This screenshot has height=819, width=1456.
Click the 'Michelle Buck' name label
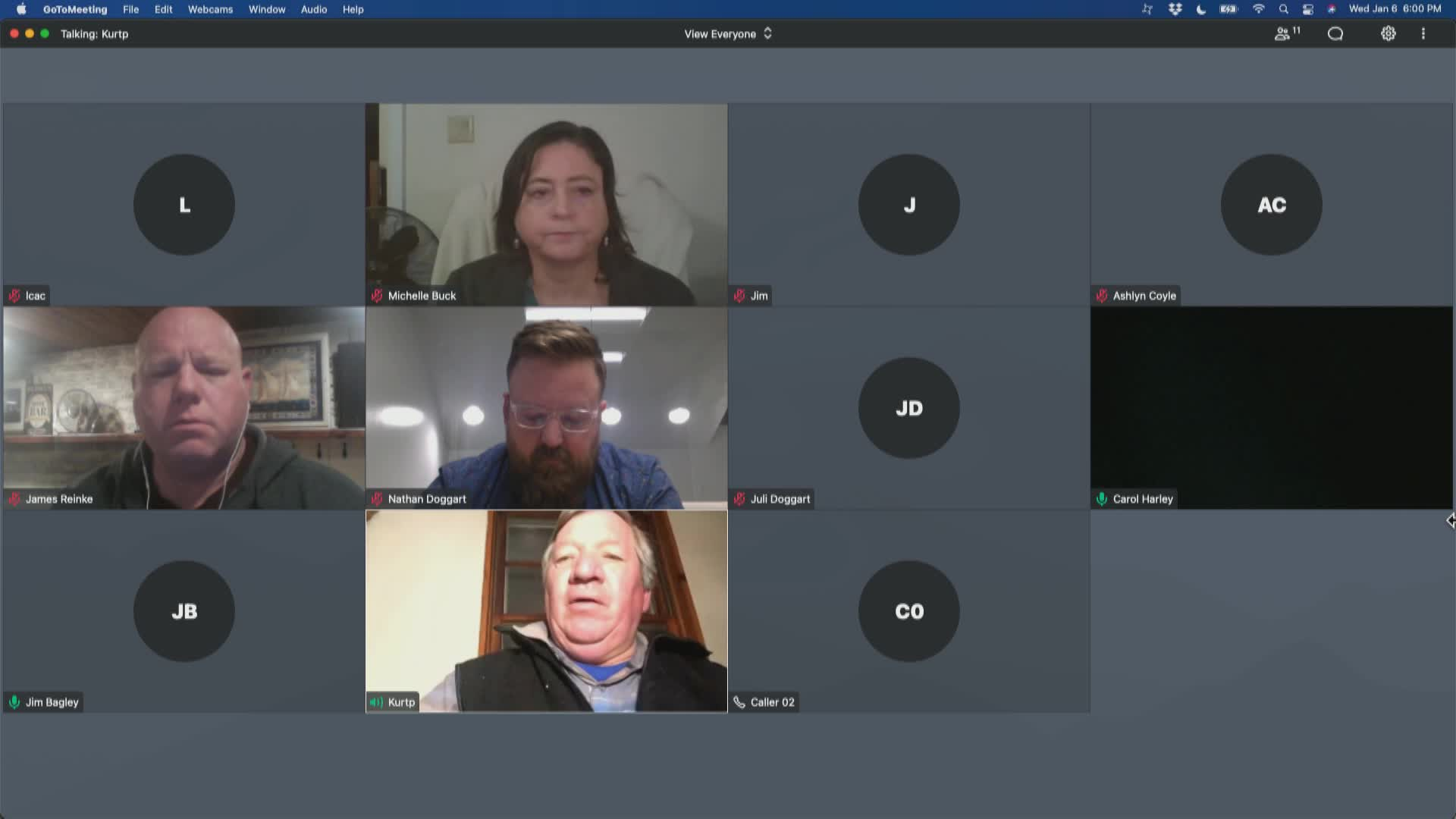422,296
